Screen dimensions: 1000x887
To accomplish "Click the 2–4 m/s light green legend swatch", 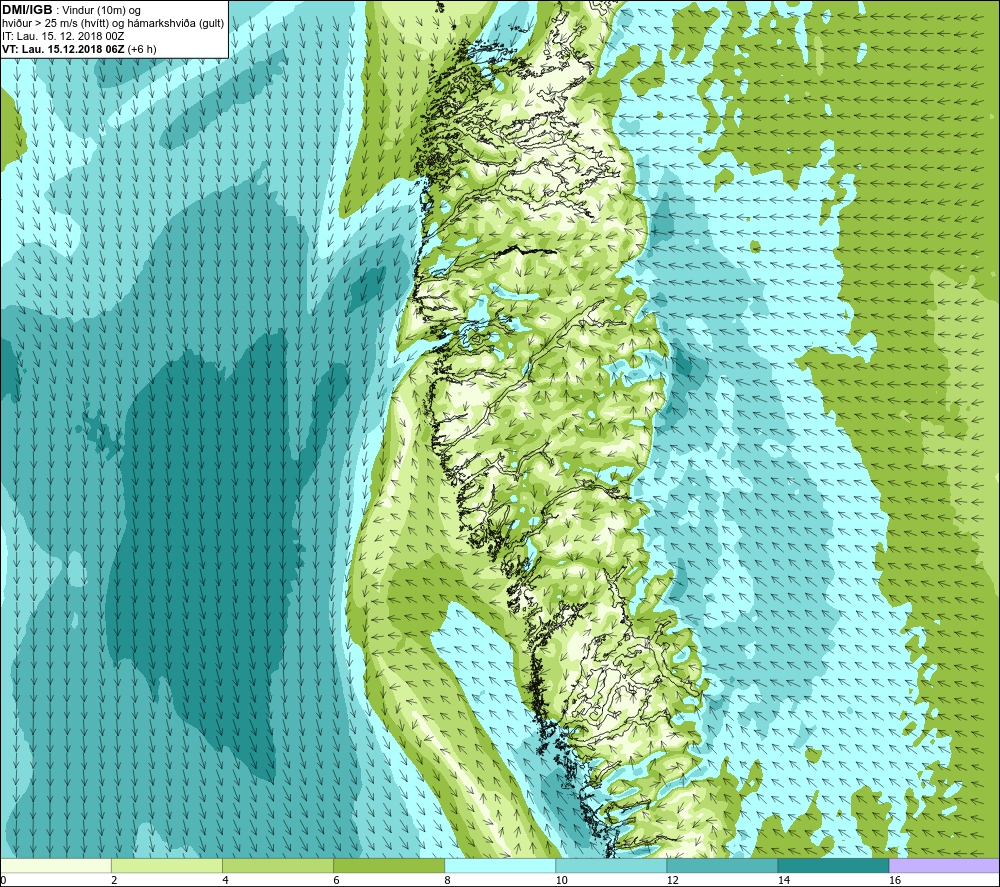I will click(x=167, y=866).
